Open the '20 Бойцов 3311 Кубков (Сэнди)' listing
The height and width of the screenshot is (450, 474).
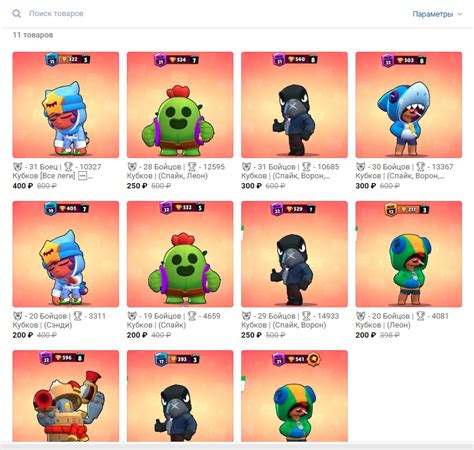[x=59, y=320]
